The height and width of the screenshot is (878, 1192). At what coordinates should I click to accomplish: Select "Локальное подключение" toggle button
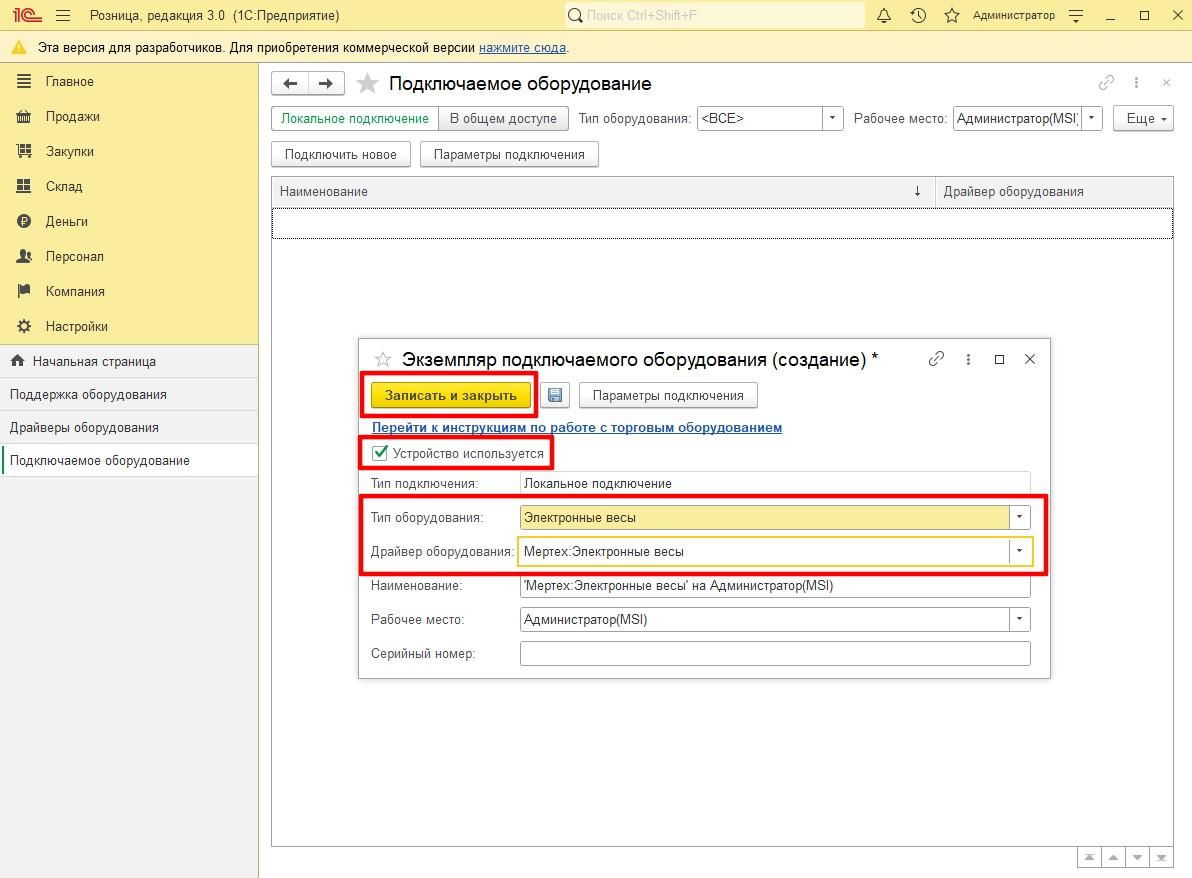click(x=355, y=118)
